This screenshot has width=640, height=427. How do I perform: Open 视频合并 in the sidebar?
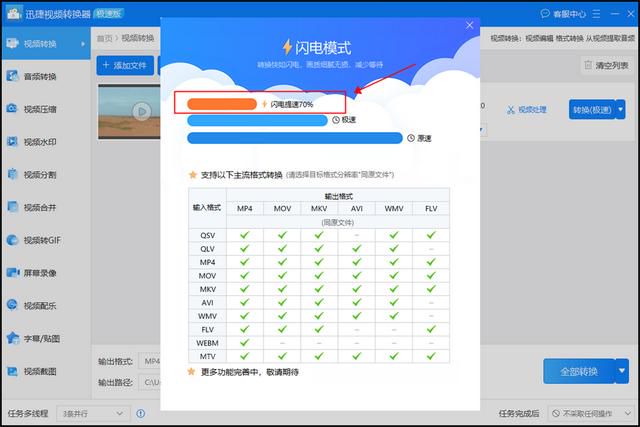tap(46, 207)
